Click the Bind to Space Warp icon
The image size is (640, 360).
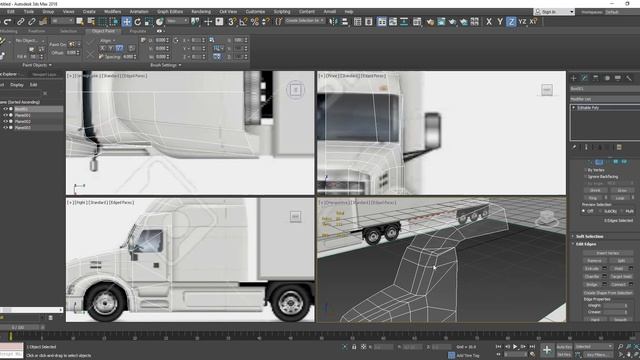(x=43, y=22)
